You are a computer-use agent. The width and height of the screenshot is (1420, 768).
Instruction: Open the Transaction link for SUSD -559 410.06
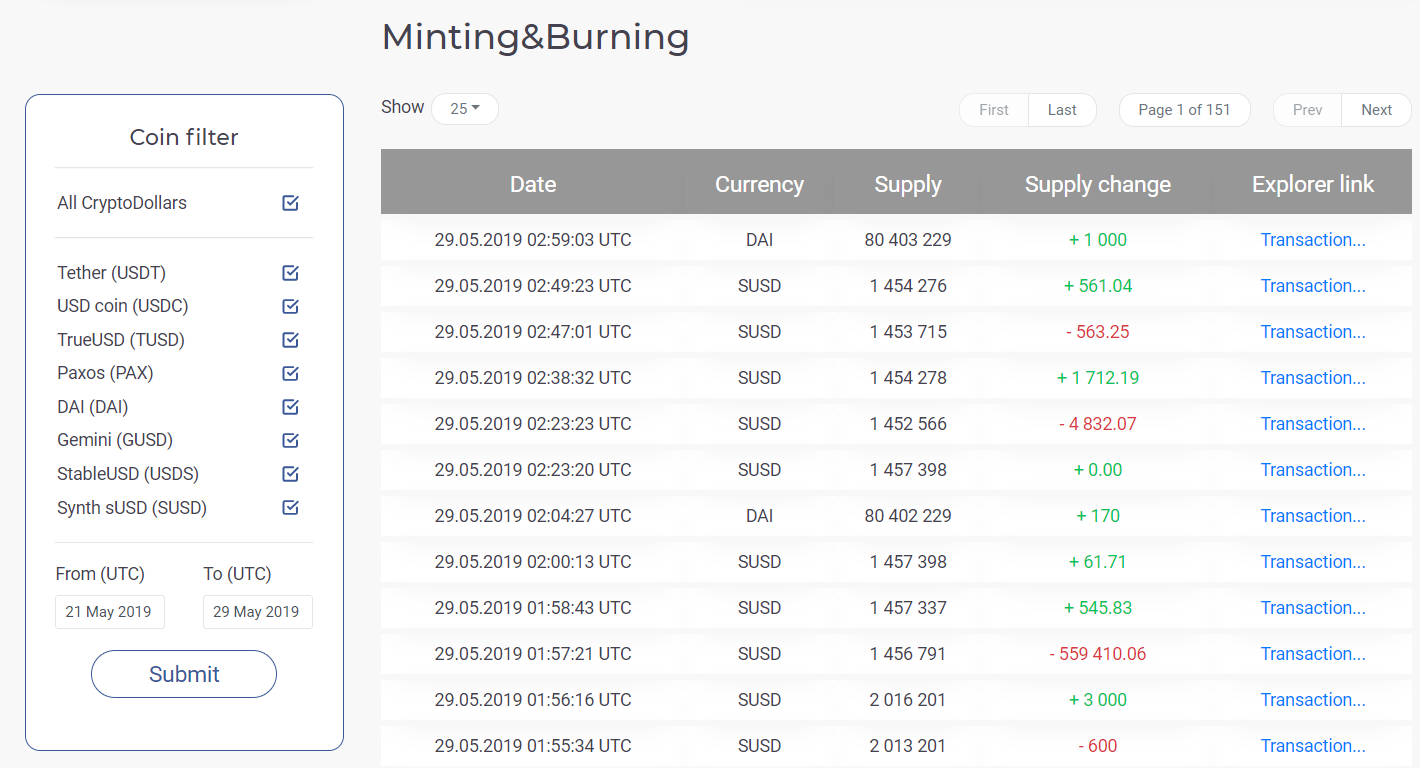tap(1312, 654)
